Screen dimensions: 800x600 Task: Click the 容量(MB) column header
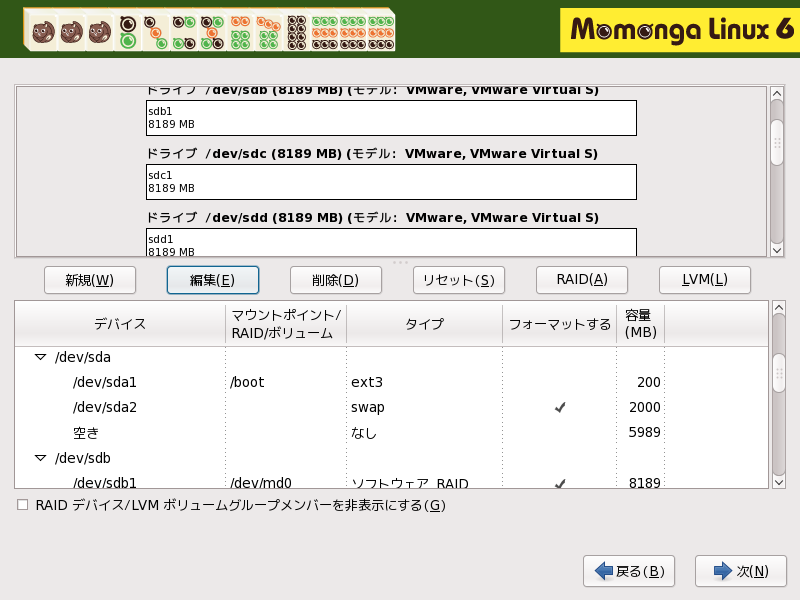pos(640,324)
